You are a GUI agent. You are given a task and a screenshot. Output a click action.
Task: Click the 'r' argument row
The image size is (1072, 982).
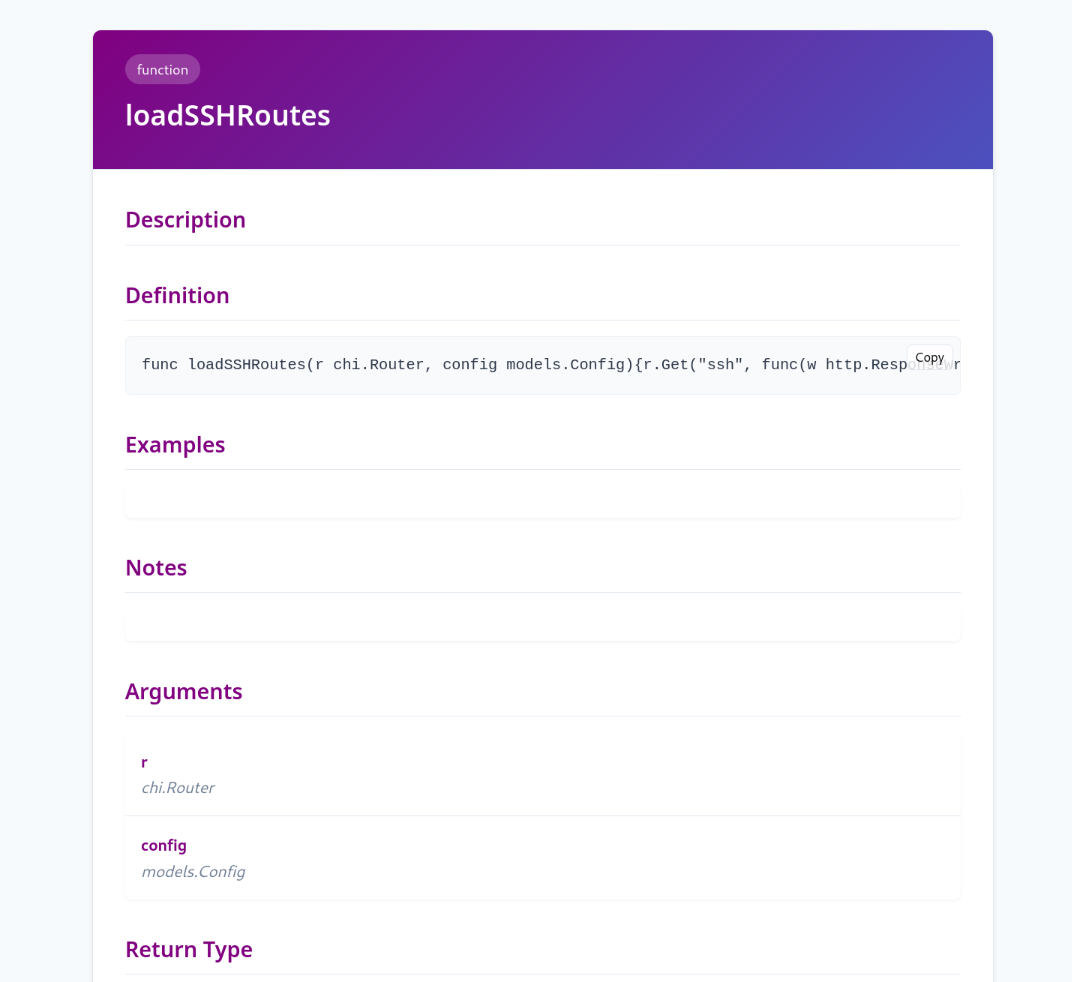543,774
